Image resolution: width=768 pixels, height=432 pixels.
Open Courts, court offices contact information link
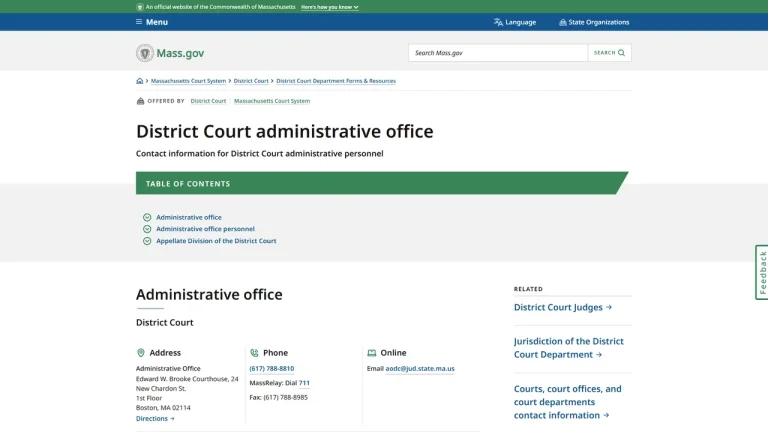(568, 402)
